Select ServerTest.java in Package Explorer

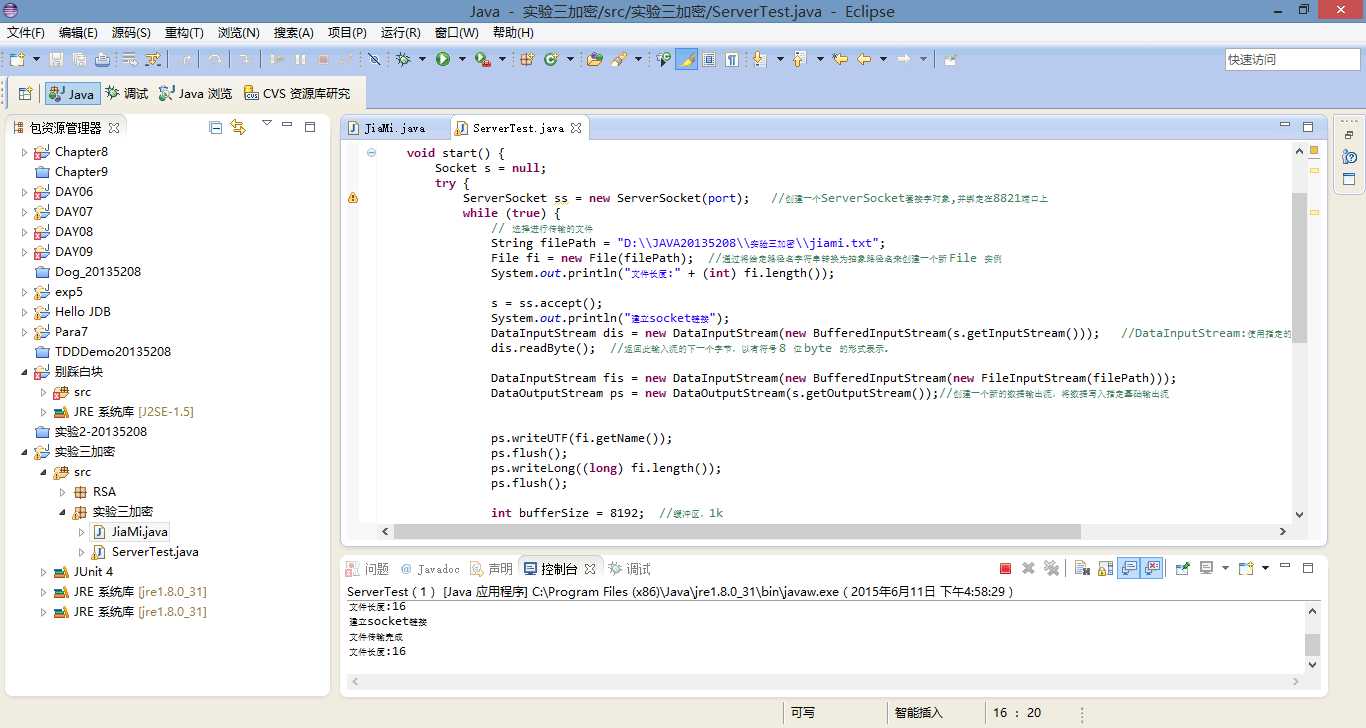pos(155,552)
